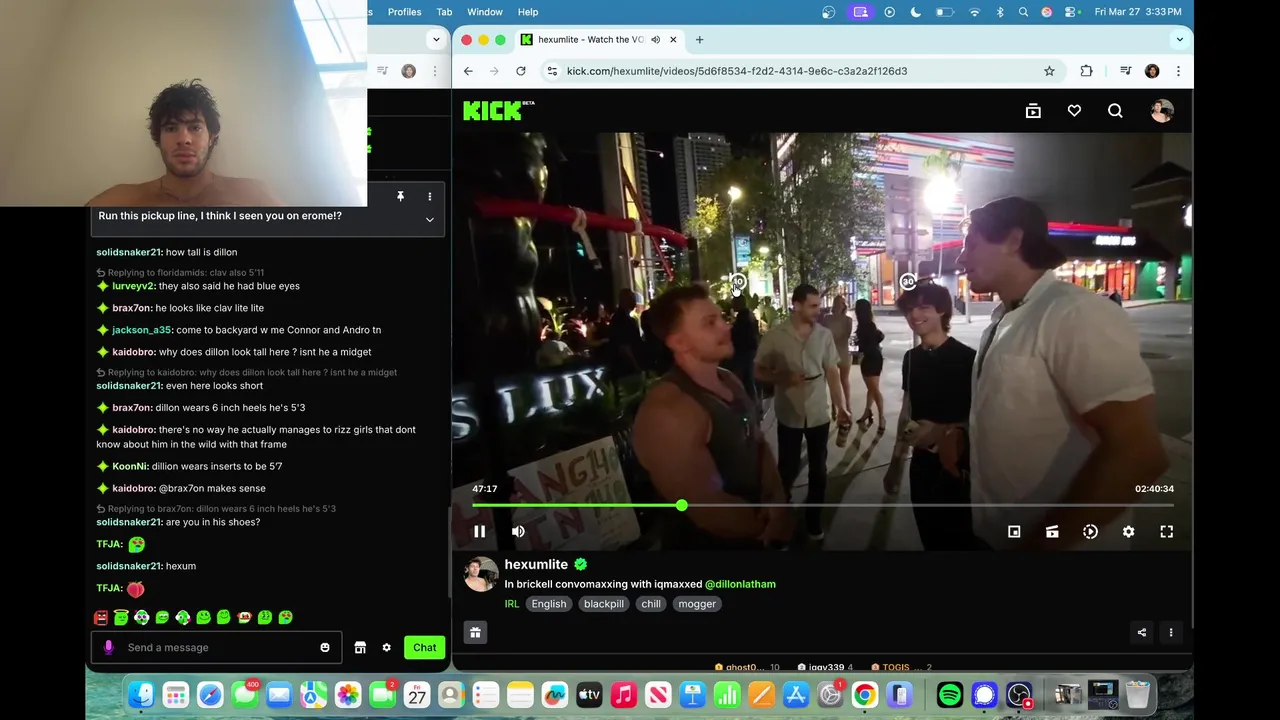1280x720 pixels.
Task: Open the Help menu in menu bar
Action: 528,12
